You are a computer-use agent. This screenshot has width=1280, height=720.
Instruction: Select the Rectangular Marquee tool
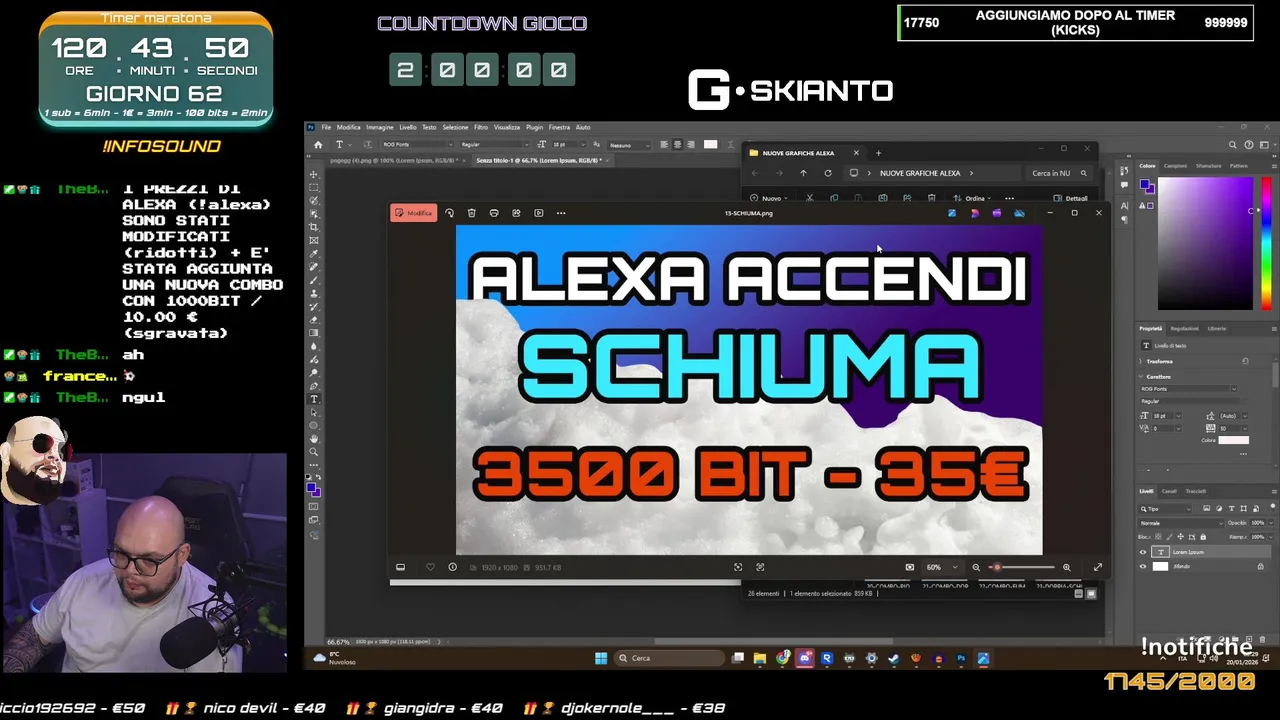pos(314,187)
